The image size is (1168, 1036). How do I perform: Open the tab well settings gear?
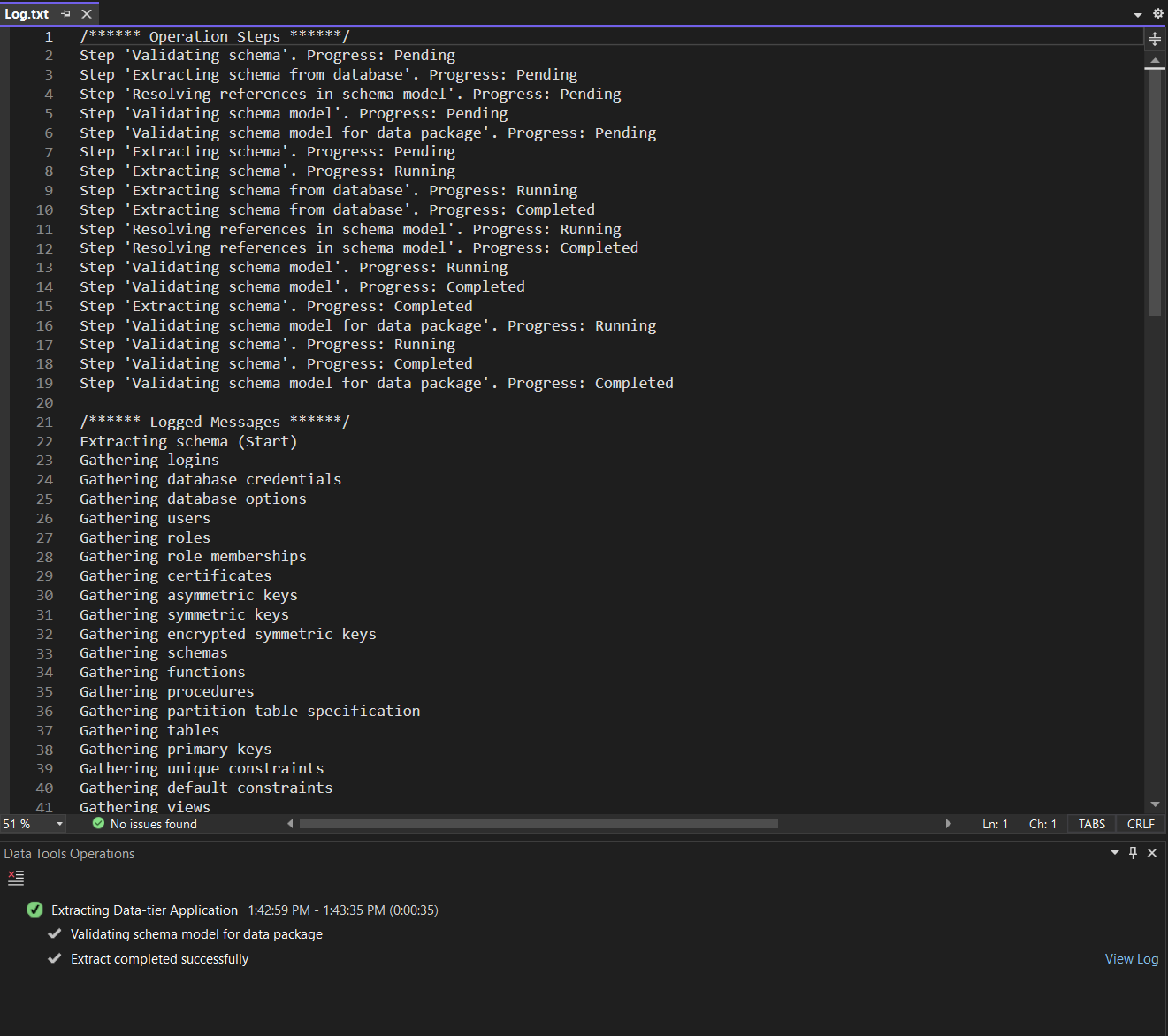point(1157,13)
